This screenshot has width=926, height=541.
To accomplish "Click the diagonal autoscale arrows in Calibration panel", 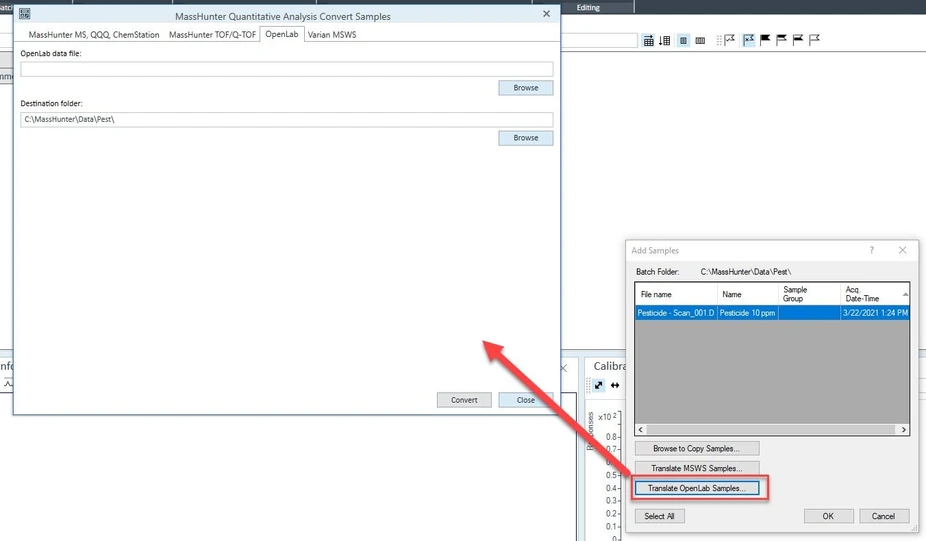I will coord(598,385).
